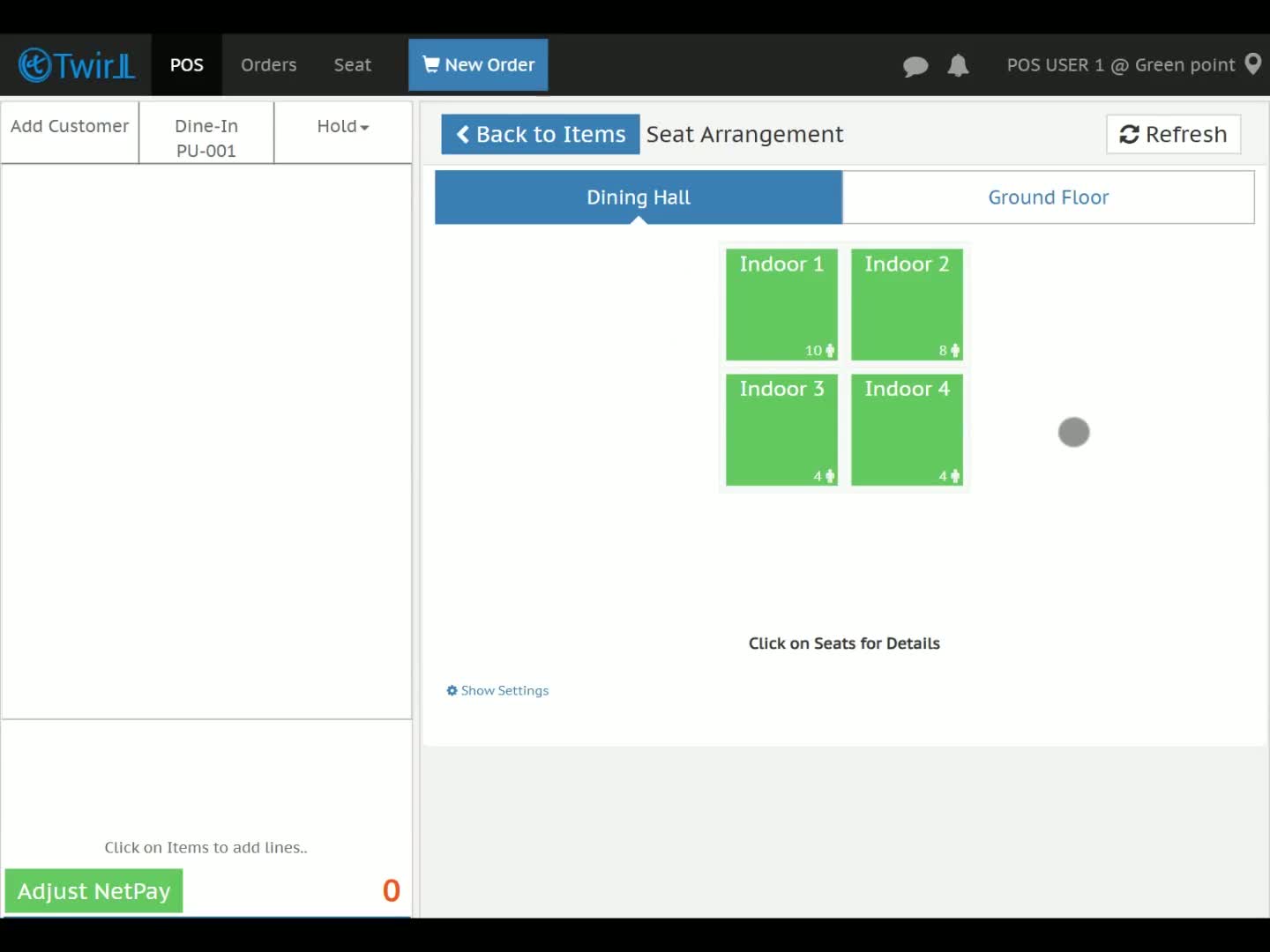This screenshot has height=952, width=1270.
Task: Go to the Seat menu item
Action: [353, 65]
